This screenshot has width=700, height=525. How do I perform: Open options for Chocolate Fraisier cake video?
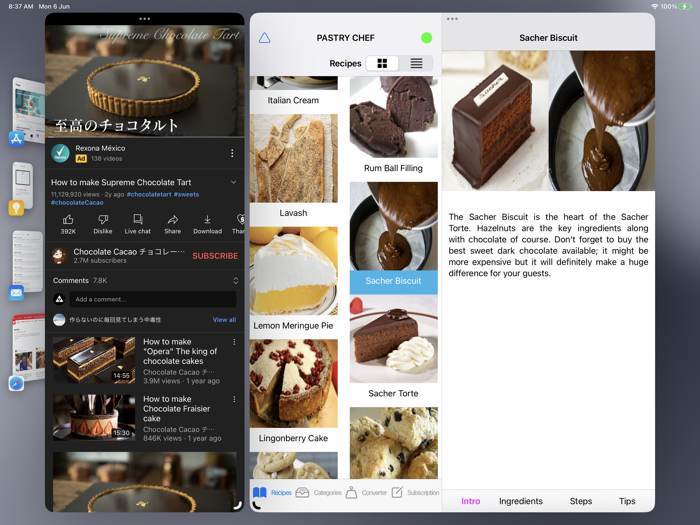[x=234, y=399]
